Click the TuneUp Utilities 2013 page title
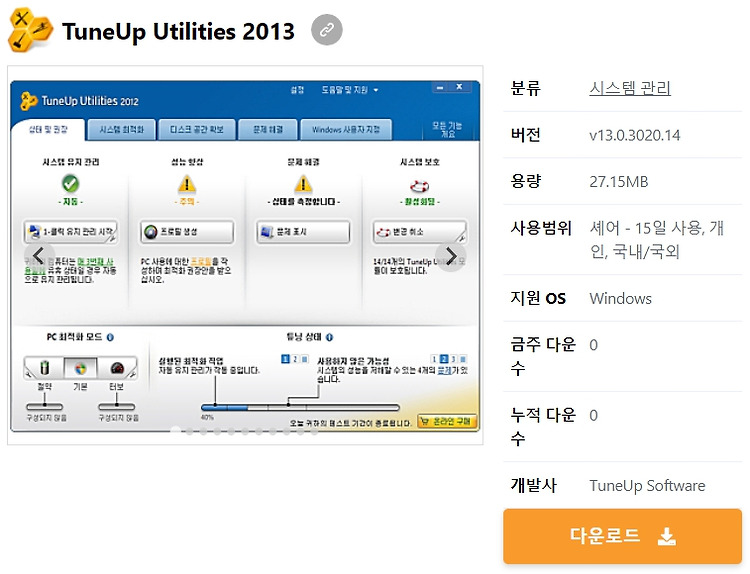 pyautogui.click(x=178, y=32)
